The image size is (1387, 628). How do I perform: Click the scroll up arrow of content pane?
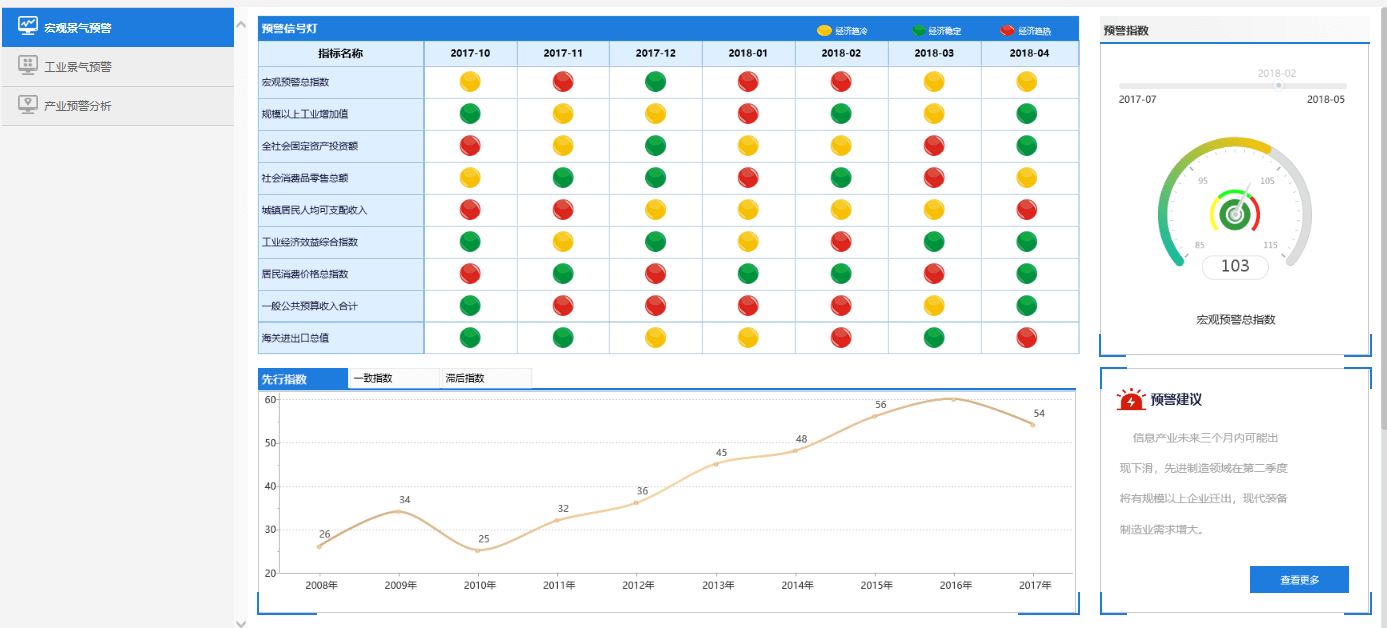click(x=240, y=23)
